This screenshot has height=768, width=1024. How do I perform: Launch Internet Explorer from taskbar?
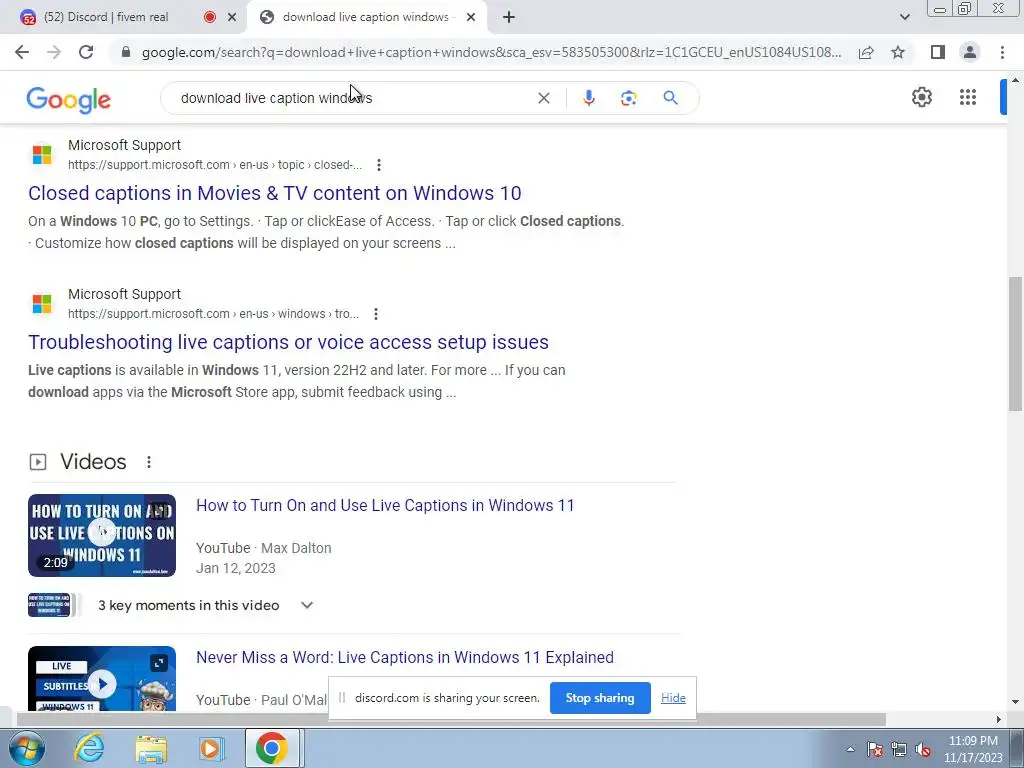click(x=89, y=748)
